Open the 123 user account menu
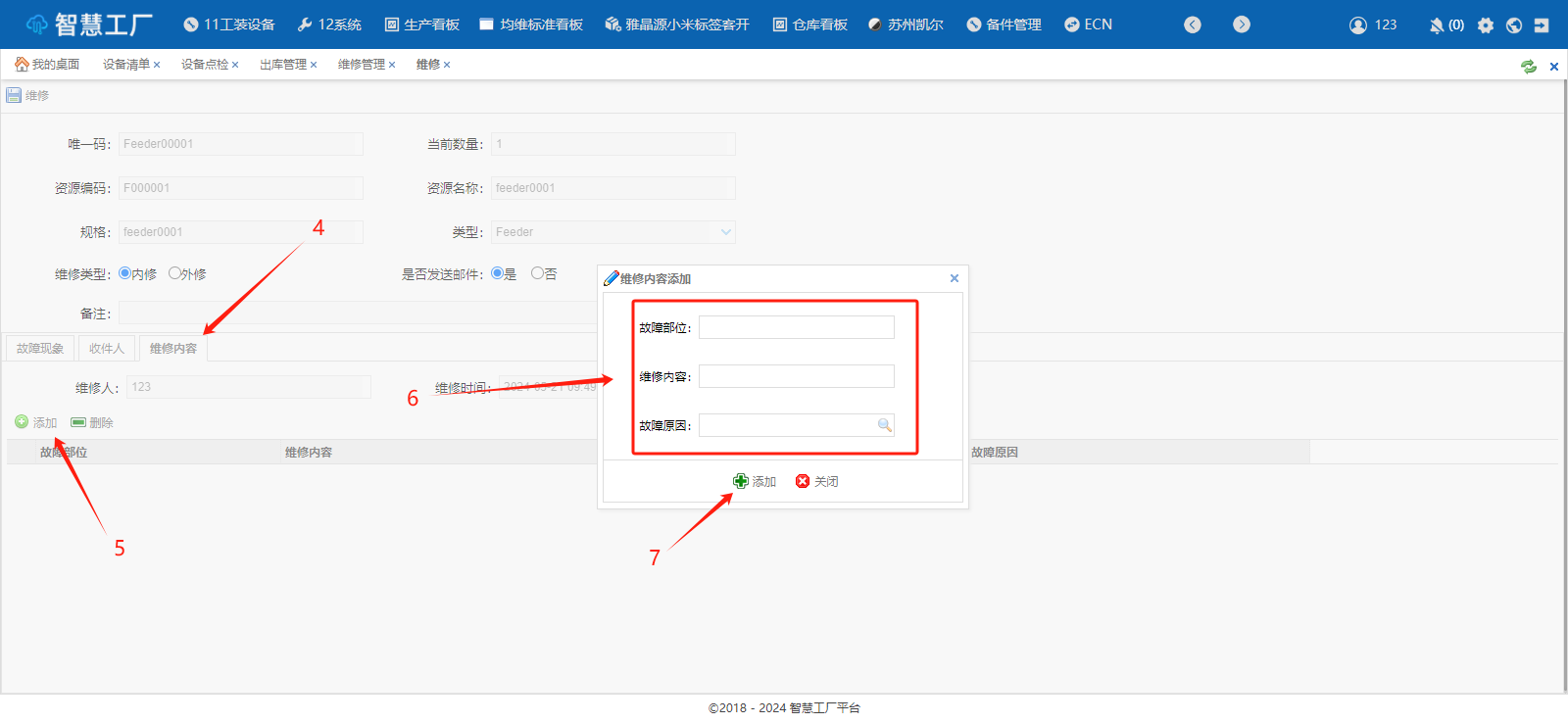 click(x=1372, y=24)
